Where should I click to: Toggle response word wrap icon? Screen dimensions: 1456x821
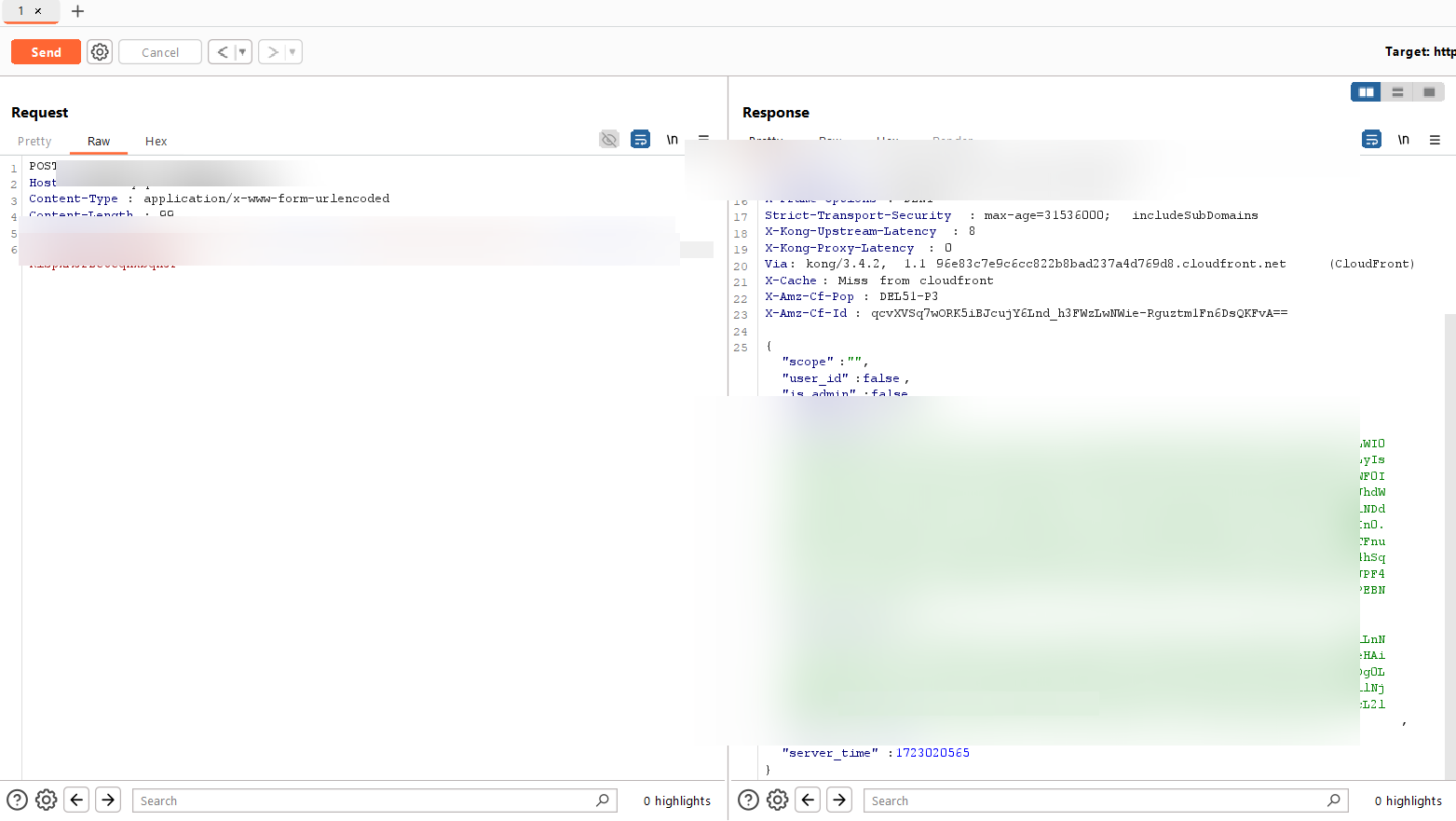[x=1372, y=140]
